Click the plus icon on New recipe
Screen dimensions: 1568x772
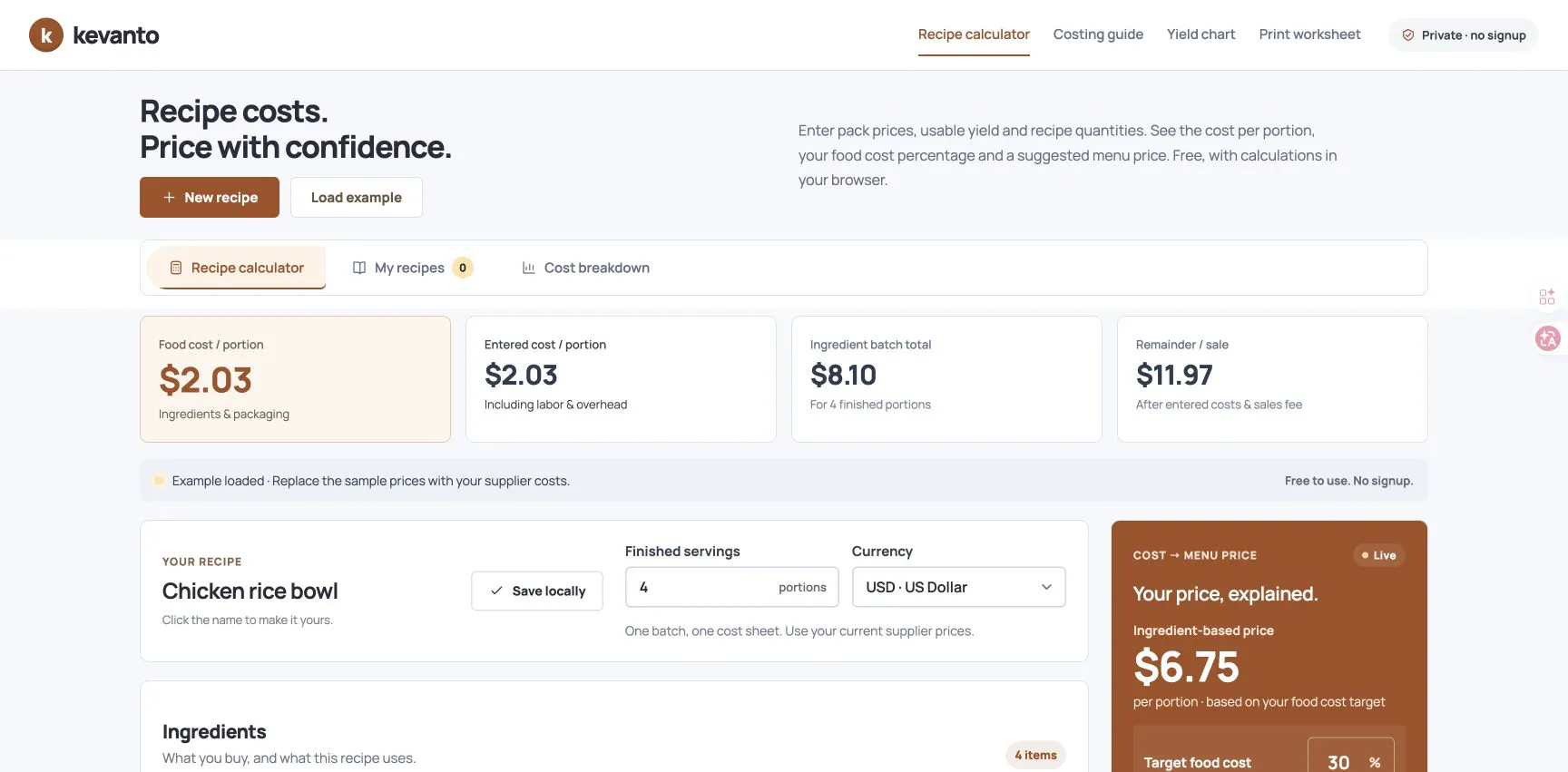tap(169, 197)
